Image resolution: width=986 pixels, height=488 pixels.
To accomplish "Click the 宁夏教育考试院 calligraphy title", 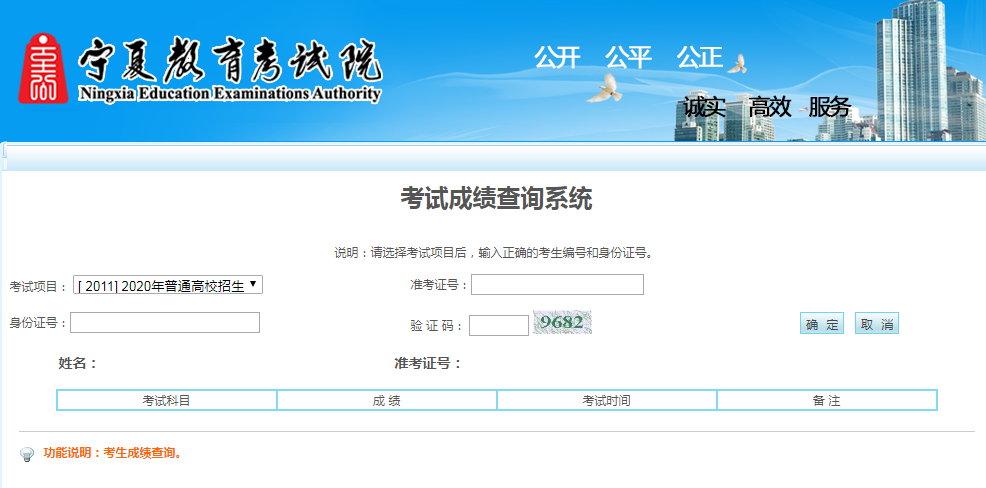I will 229,62.
